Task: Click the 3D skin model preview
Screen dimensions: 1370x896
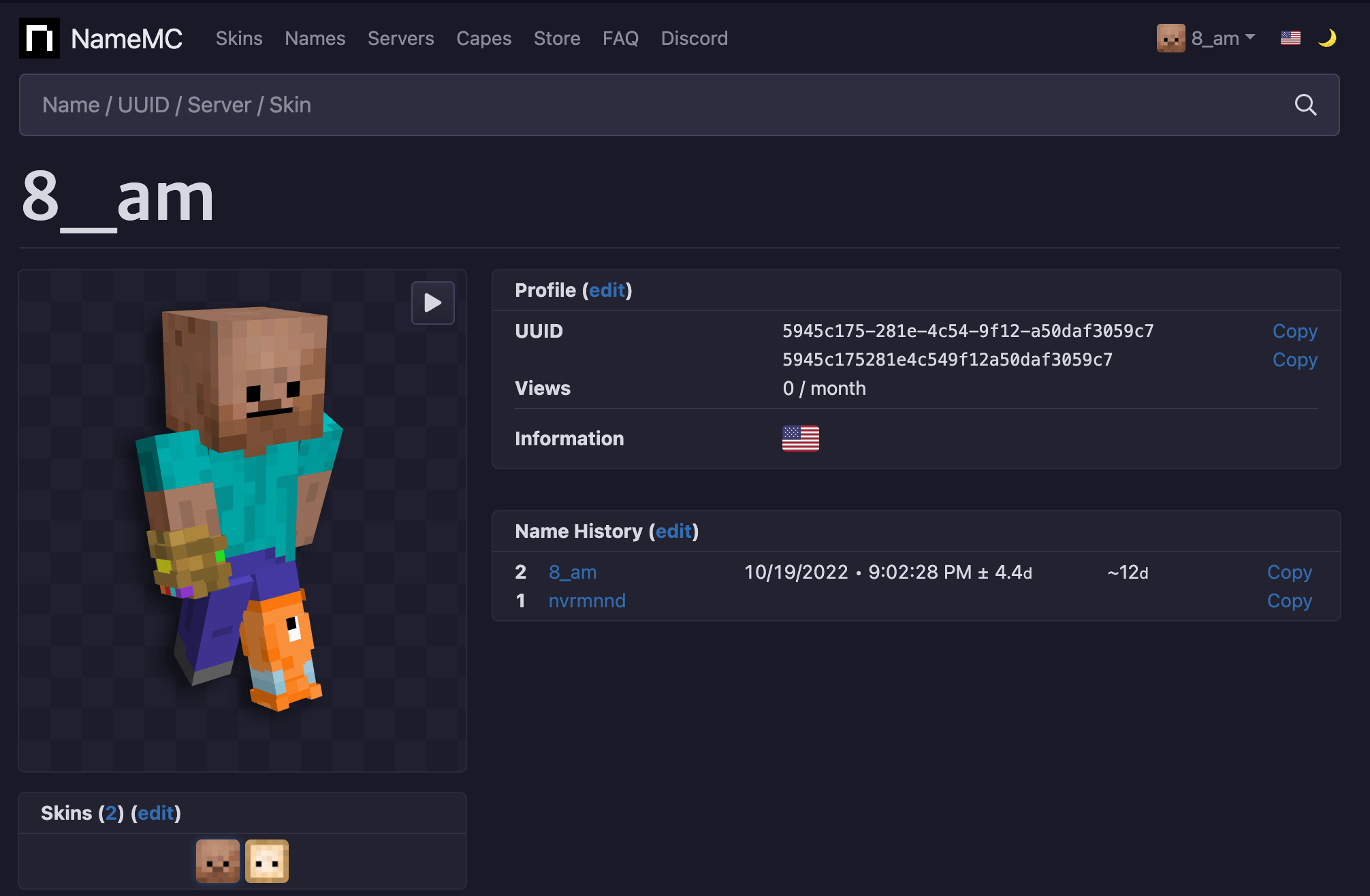Action: 242,521
